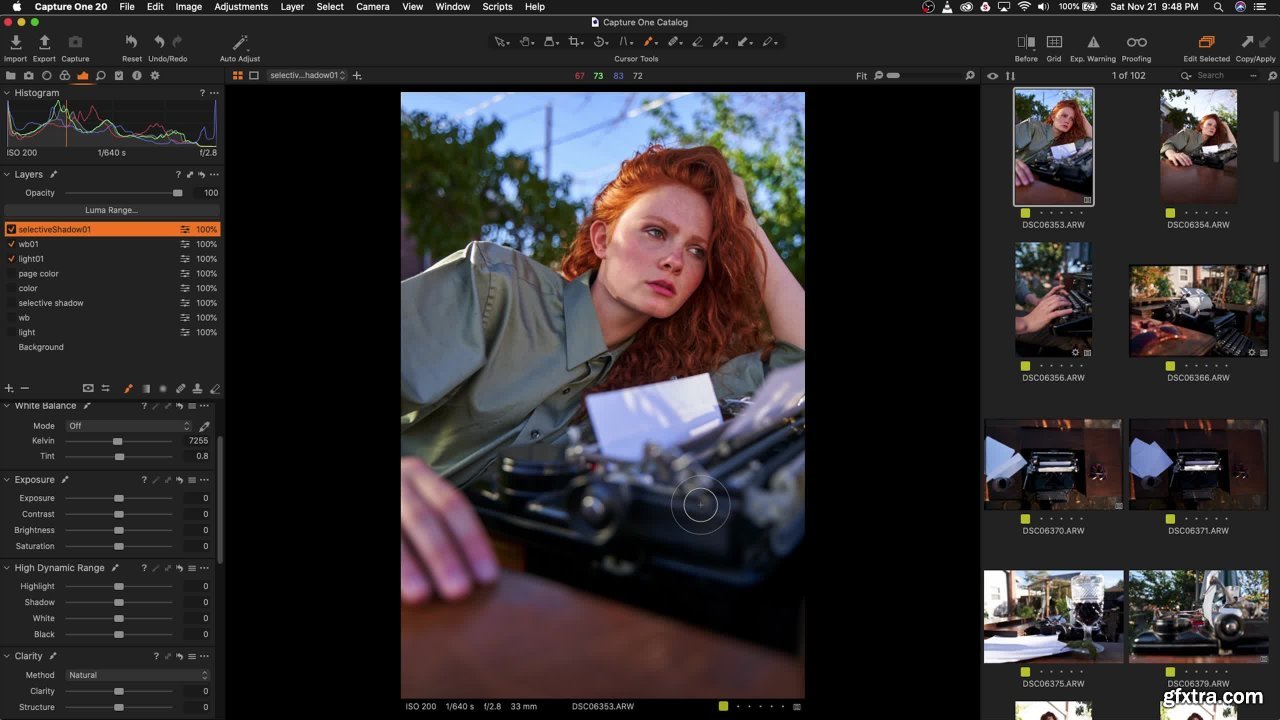1280x720 pixels.
Task: Click the Auto Adjust magic wand
Action: click(x=240, y=43)
